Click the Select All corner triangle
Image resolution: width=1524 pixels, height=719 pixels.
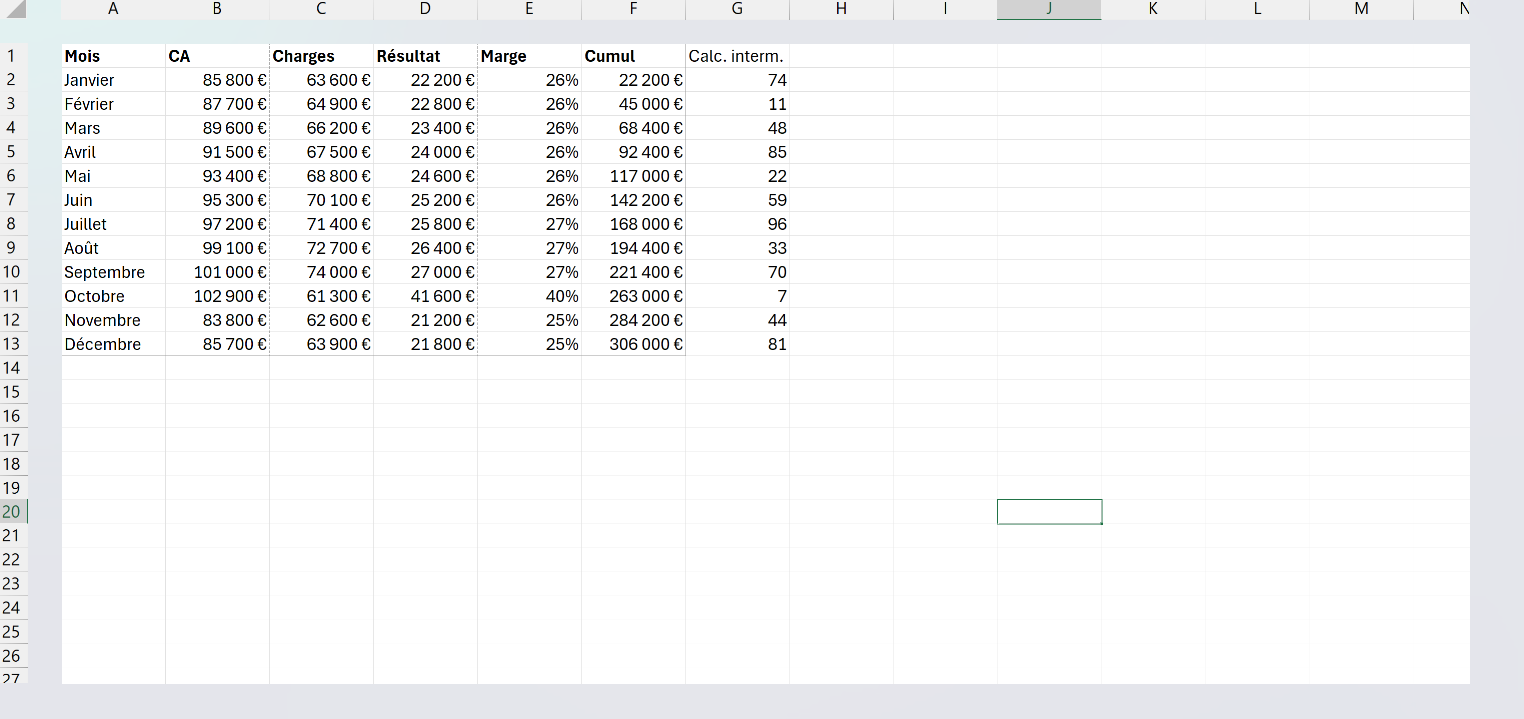(x=17, y=9)
